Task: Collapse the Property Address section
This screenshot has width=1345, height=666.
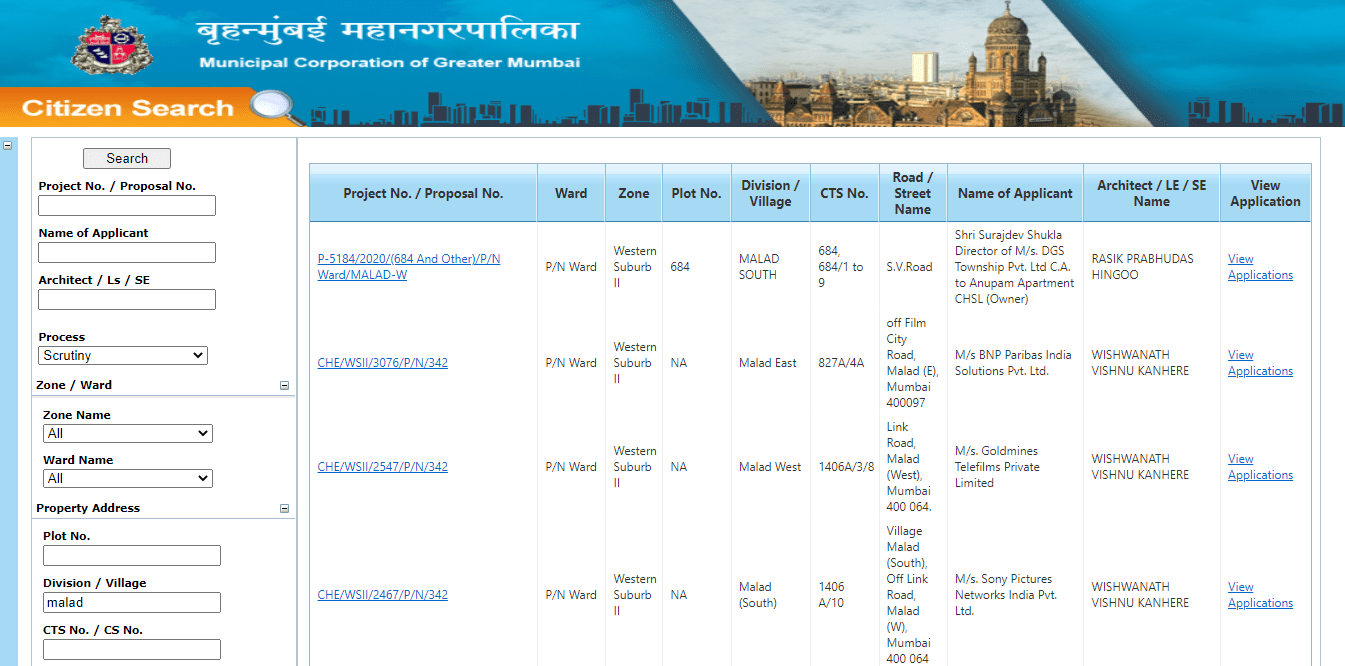Action: [284, 508]
